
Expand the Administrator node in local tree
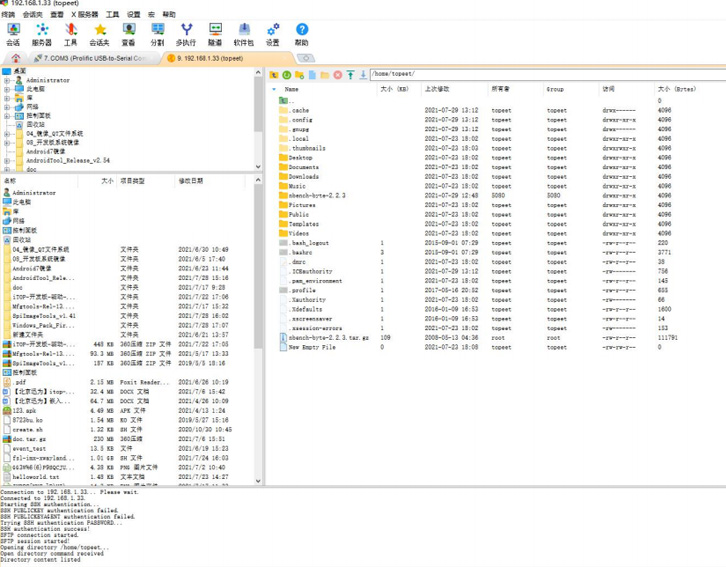7,81
